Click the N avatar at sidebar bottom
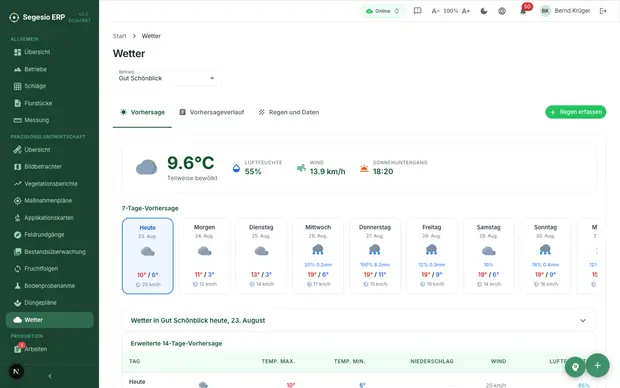The image size is (620, 388). (x=16, y=371)
